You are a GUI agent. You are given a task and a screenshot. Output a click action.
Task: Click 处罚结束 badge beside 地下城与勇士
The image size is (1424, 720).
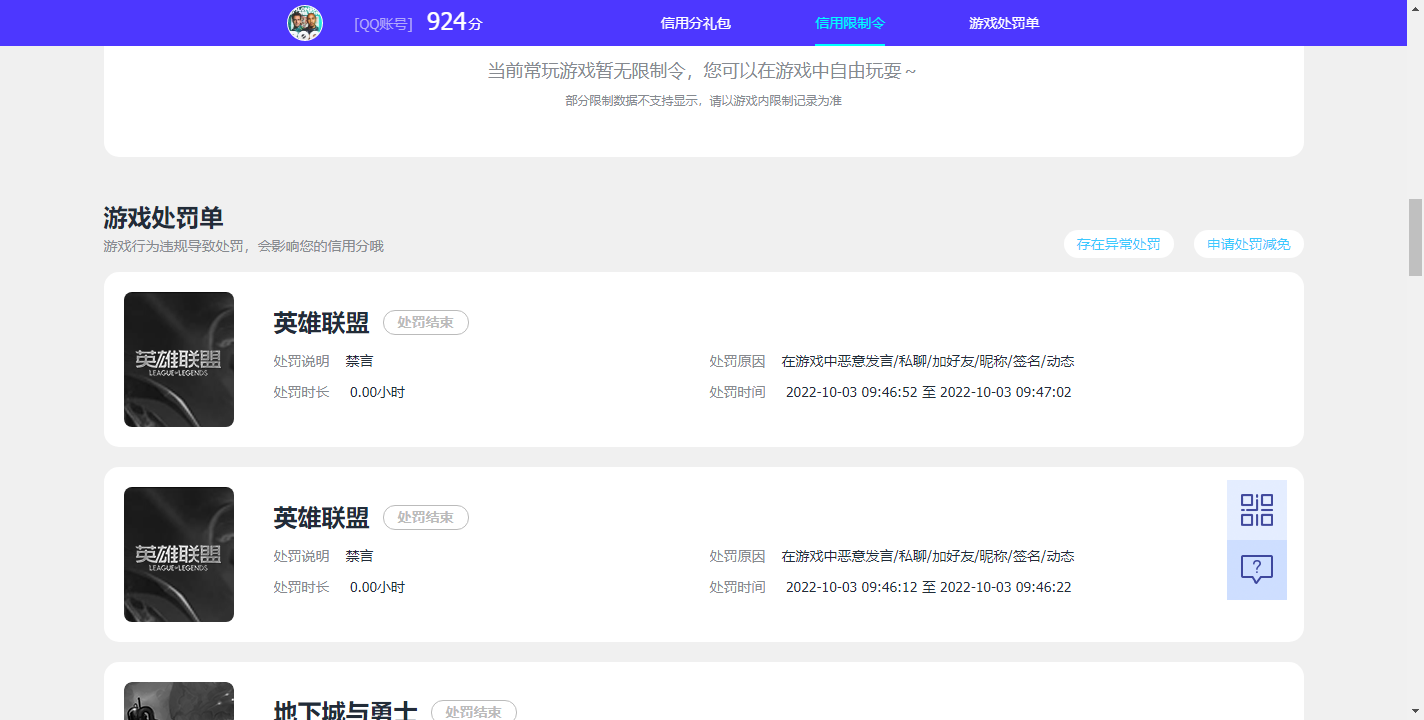[474, 711]
